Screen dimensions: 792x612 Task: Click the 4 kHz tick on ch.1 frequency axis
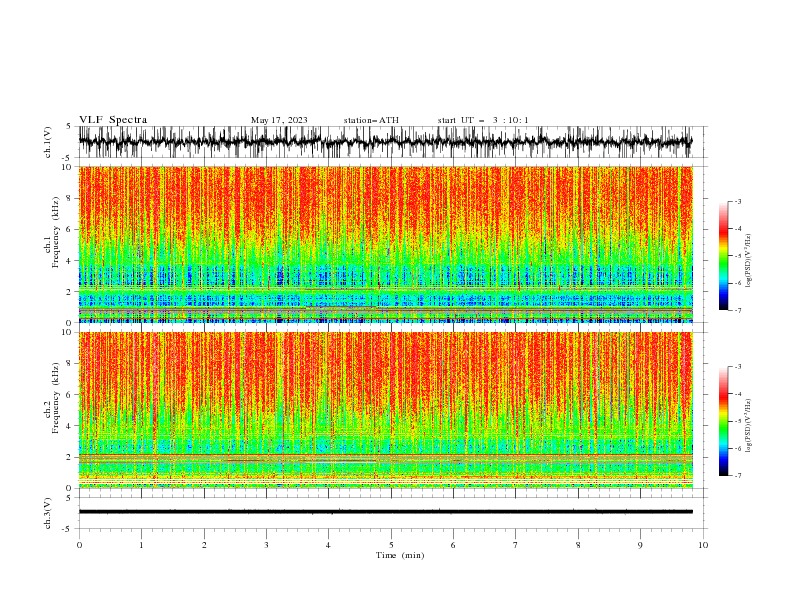pos(71,261)
